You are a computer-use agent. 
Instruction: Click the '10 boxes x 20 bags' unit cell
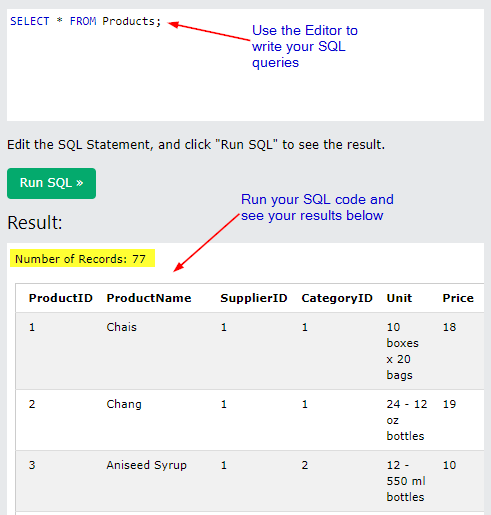coord(402,351)
